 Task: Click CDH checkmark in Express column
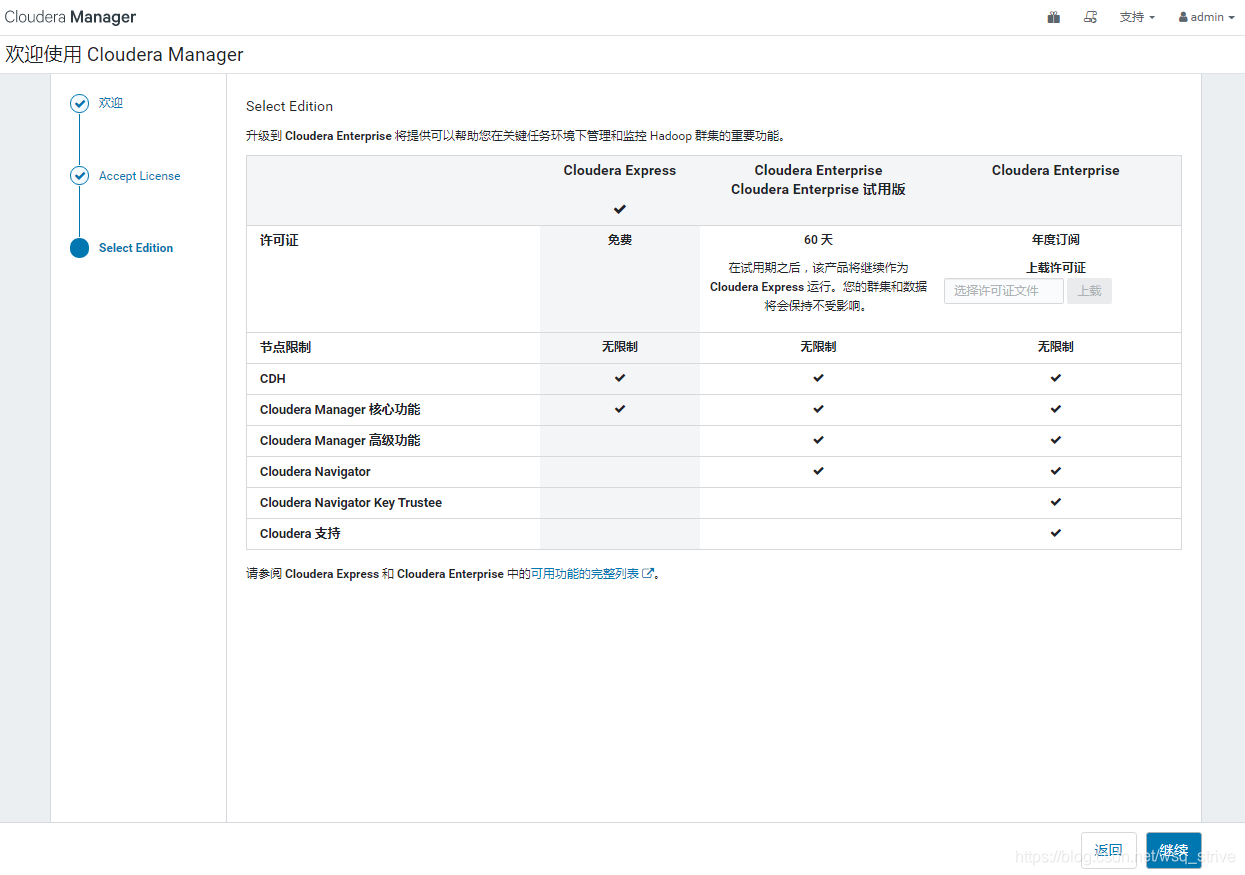tap(620, 378)
